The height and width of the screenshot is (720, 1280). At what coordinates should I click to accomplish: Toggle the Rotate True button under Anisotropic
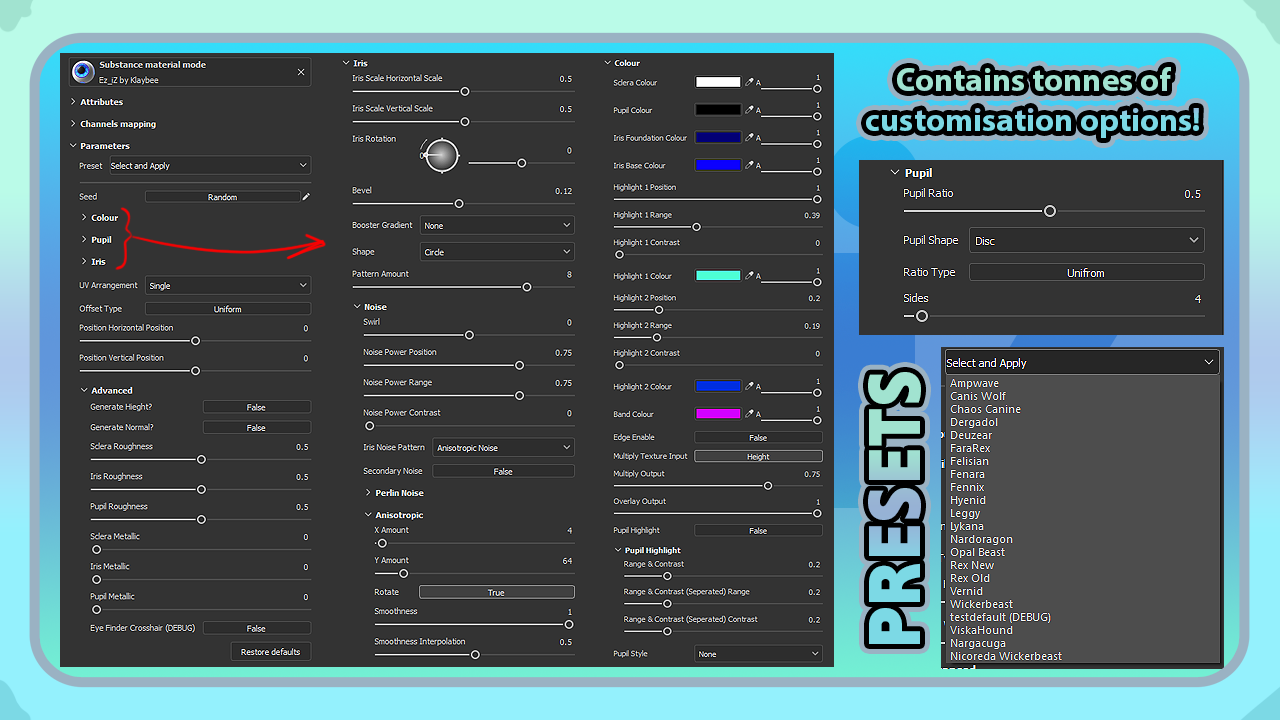[x=496, y=592]
